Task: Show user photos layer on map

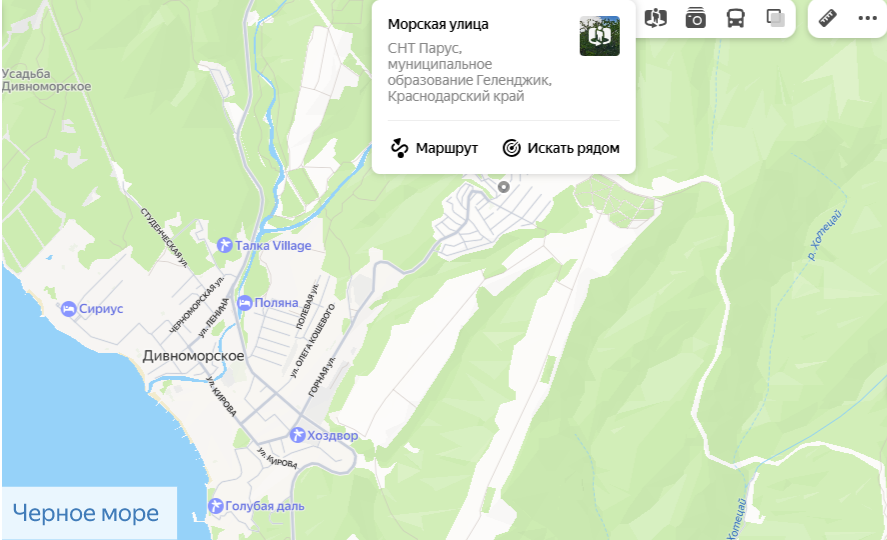Action: [696, 18]
